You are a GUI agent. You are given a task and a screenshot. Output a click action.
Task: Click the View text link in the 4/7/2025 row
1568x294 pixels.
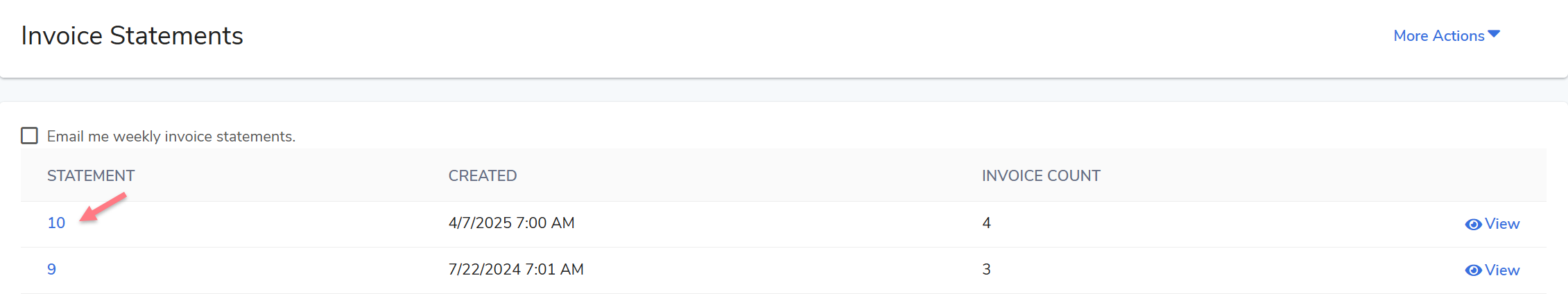pos(1502,224)
